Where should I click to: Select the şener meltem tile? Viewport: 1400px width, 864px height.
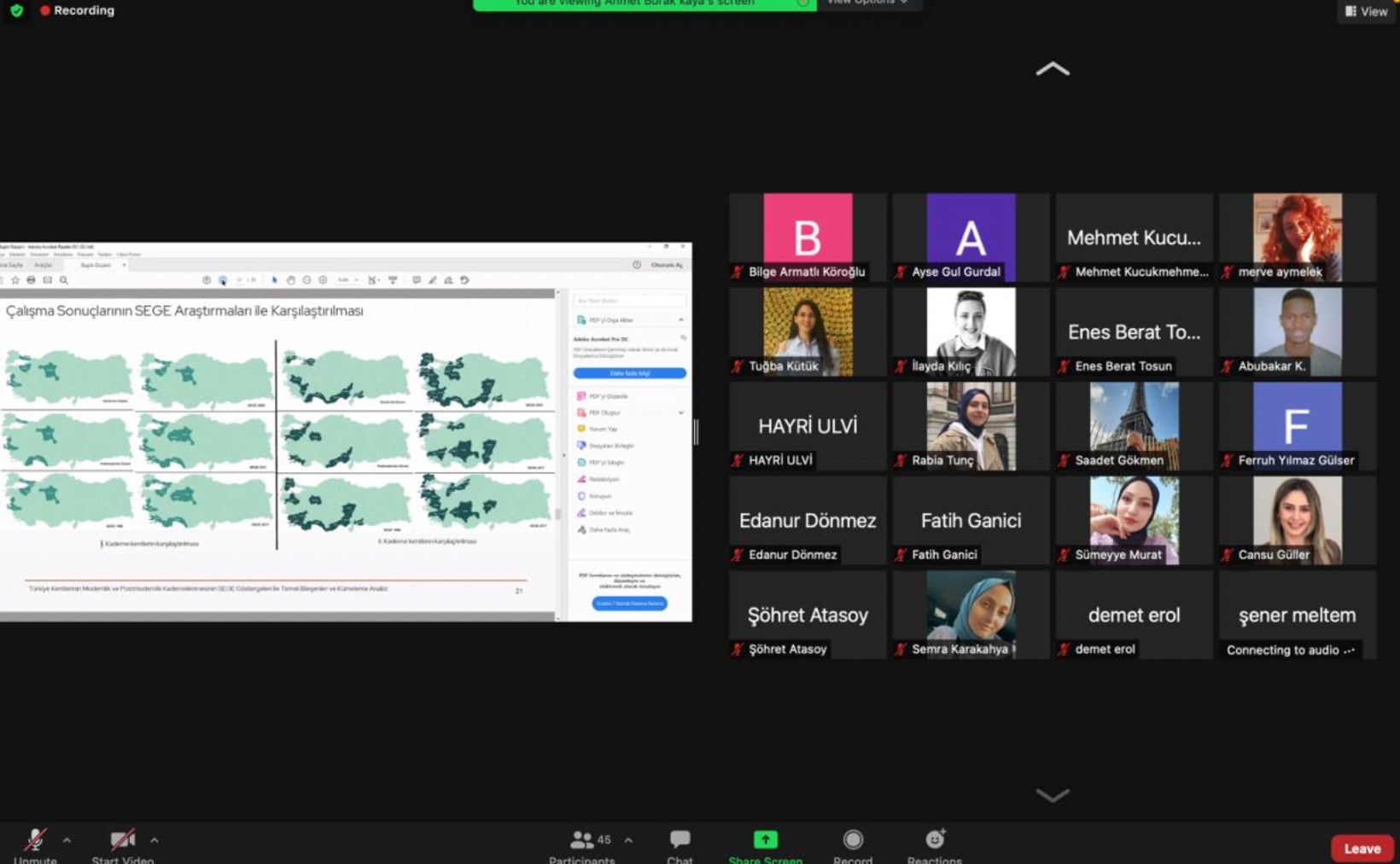pos(1297,615)
